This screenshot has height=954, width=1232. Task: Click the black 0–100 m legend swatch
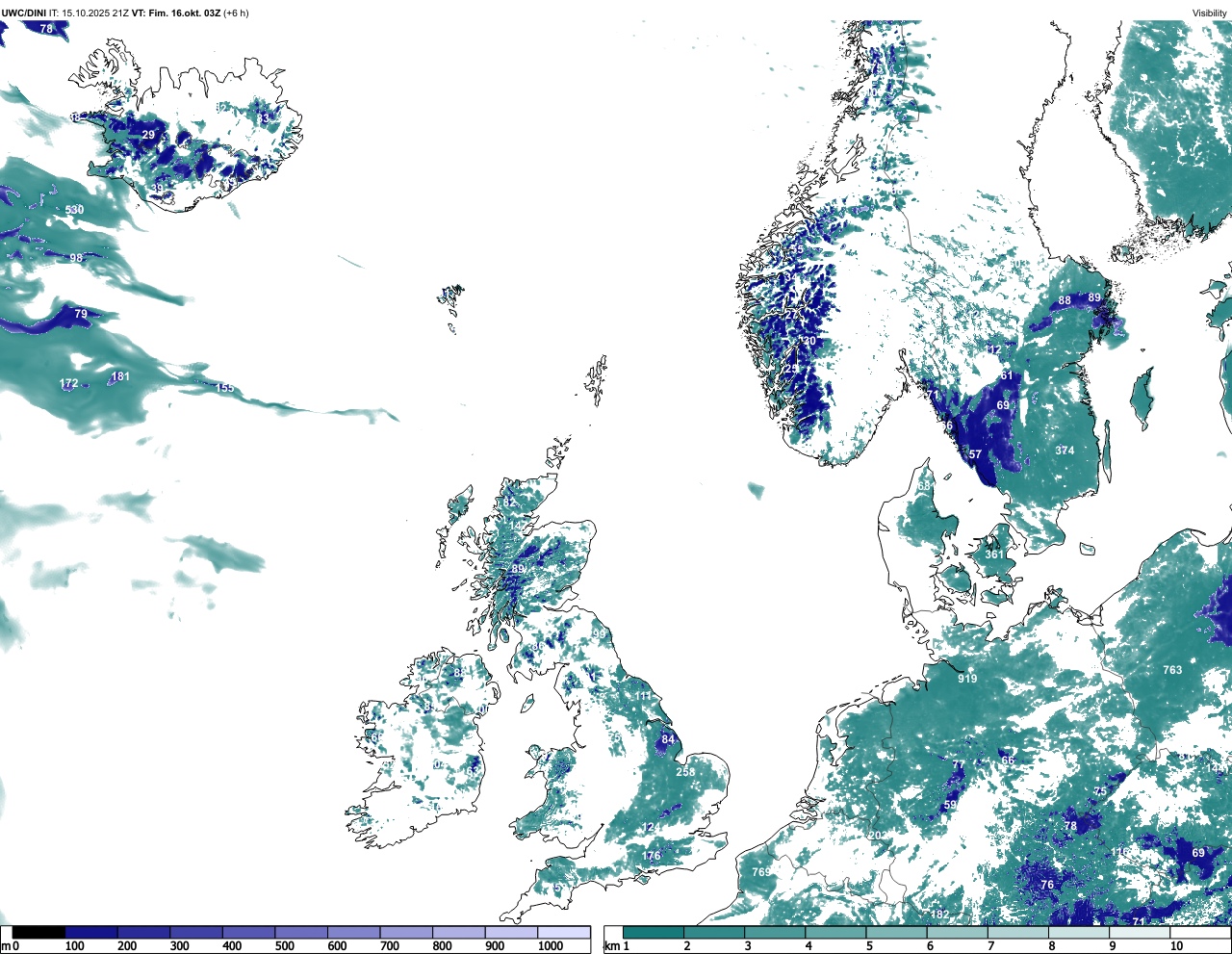click(39, 932)
